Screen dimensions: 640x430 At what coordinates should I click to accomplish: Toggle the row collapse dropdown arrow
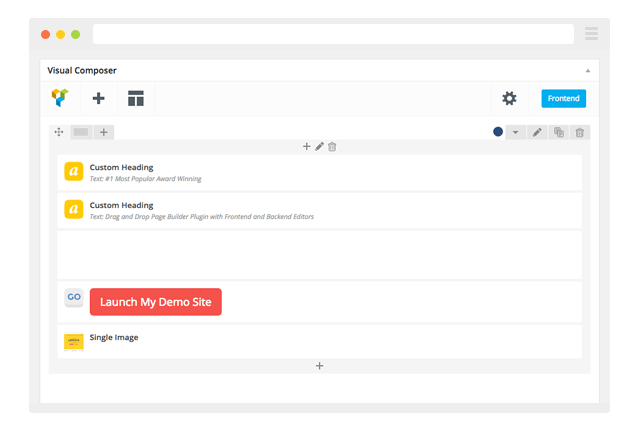[516, 132]
